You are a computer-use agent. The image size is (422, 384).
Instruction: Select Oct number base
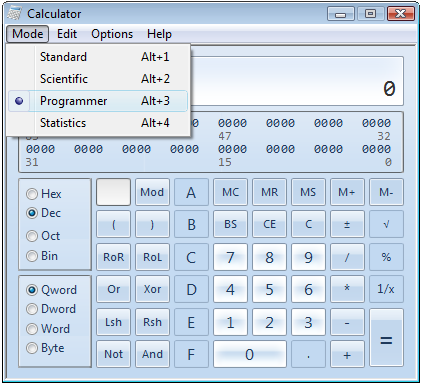[x=43, y=236]
